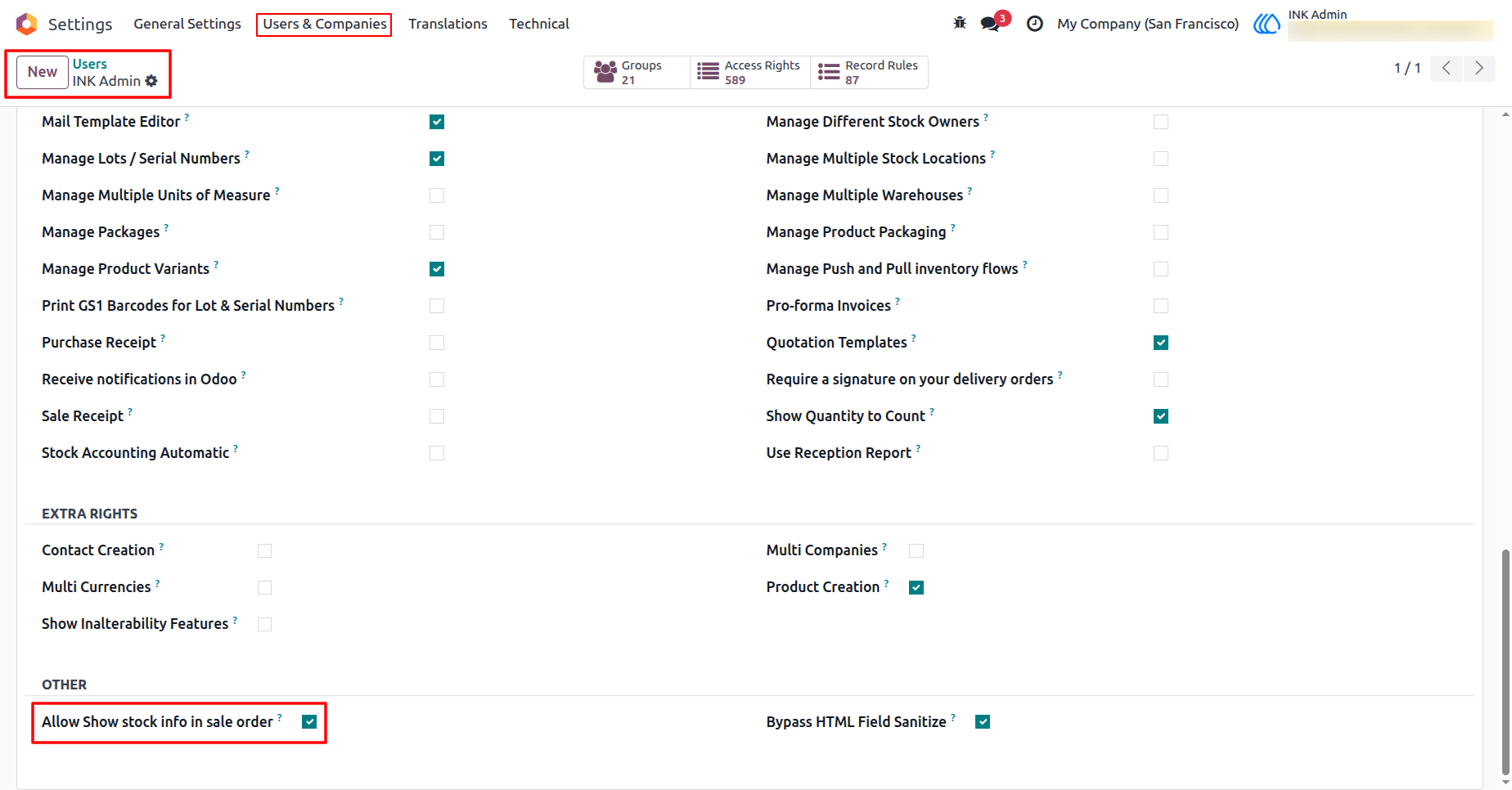
Task: Enable Manage Multiple Units of Measure
Action: coord(437,195)
